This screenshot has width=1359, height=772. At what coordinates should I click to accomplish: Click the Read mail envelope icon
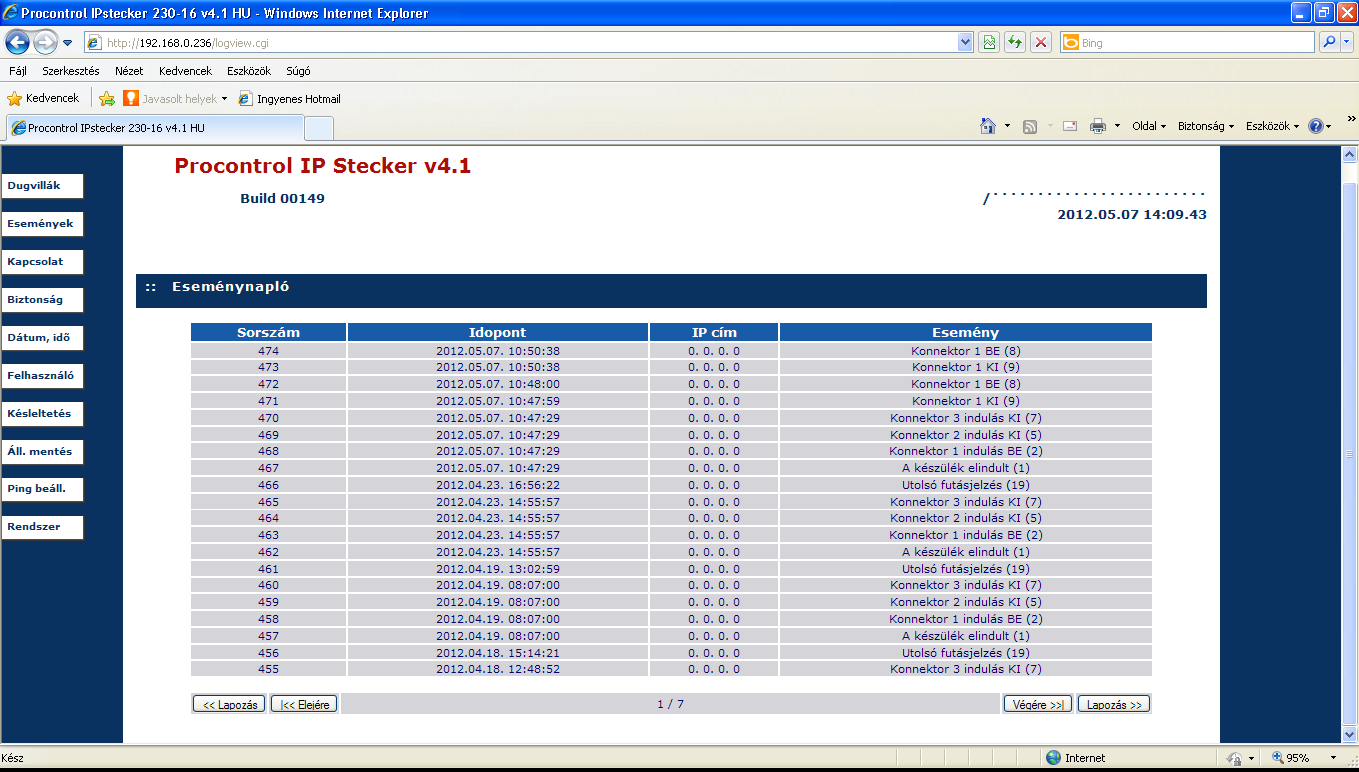coord(1070,126)
